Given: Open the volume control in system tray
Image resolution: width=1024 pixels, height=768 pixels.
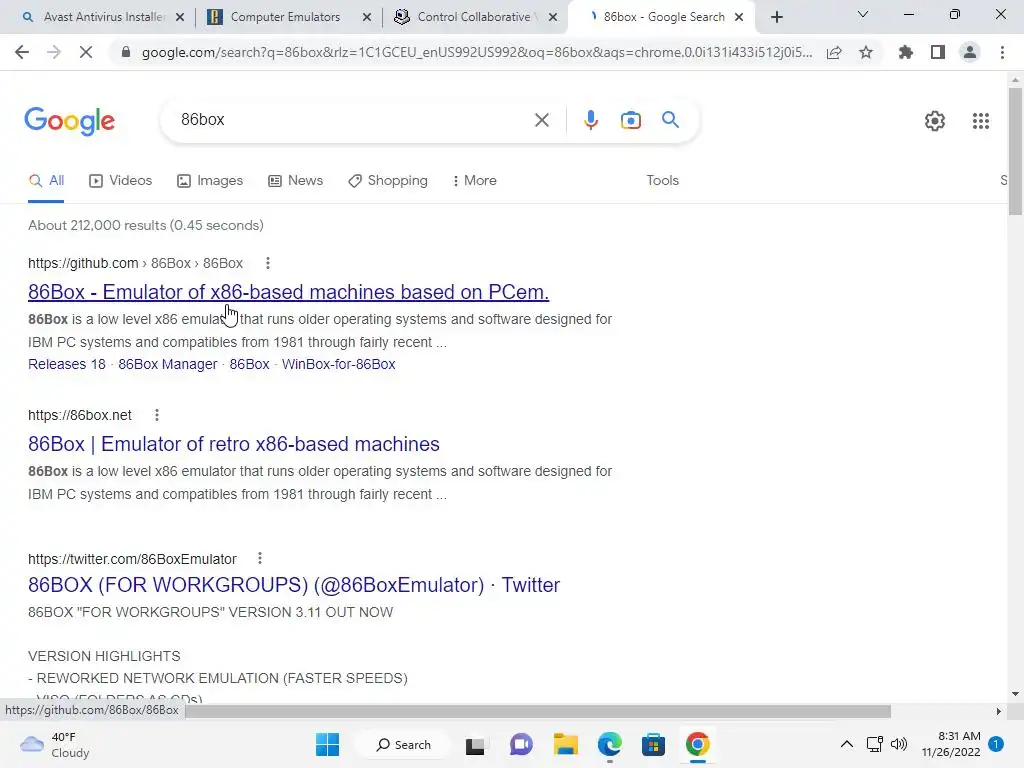Looking at the screenshot, I should tap(899, 744).
